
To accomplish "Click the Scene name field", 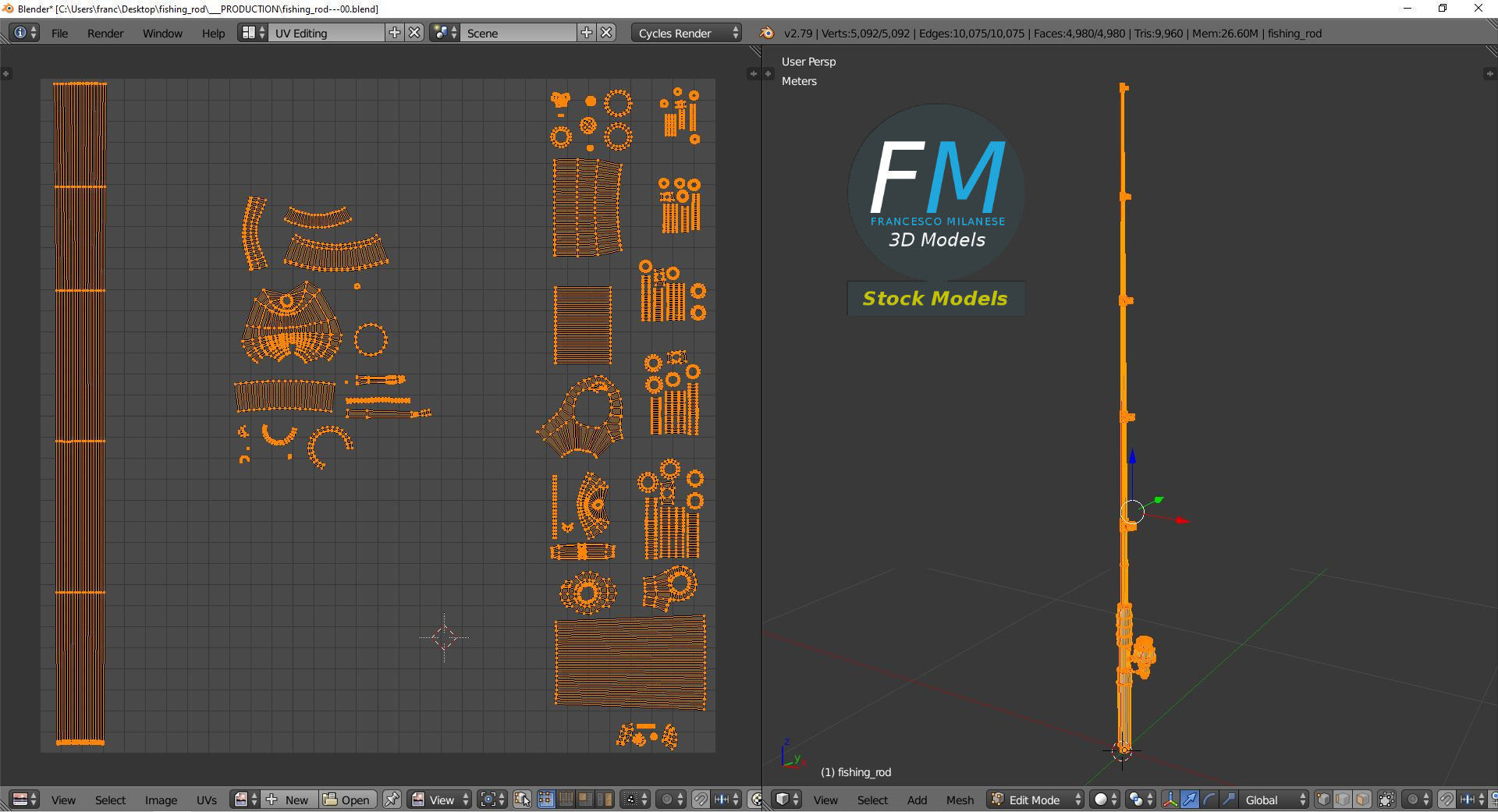I will 519,33.
